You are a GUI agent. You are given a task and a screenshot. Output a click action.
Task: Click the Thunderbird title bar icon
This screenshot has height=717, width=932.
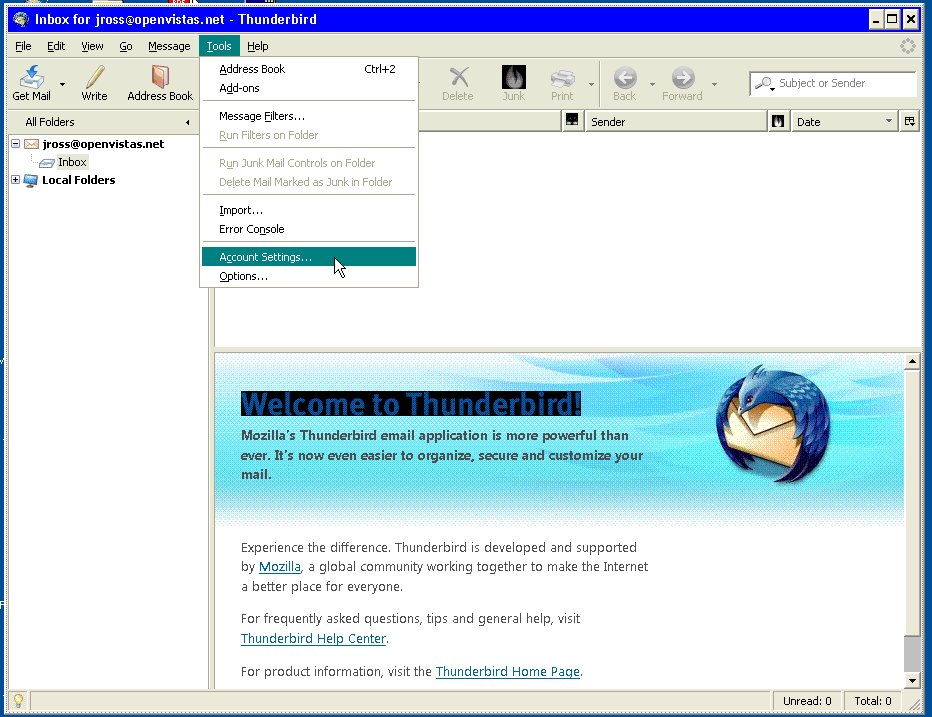[x=21, y=19]
